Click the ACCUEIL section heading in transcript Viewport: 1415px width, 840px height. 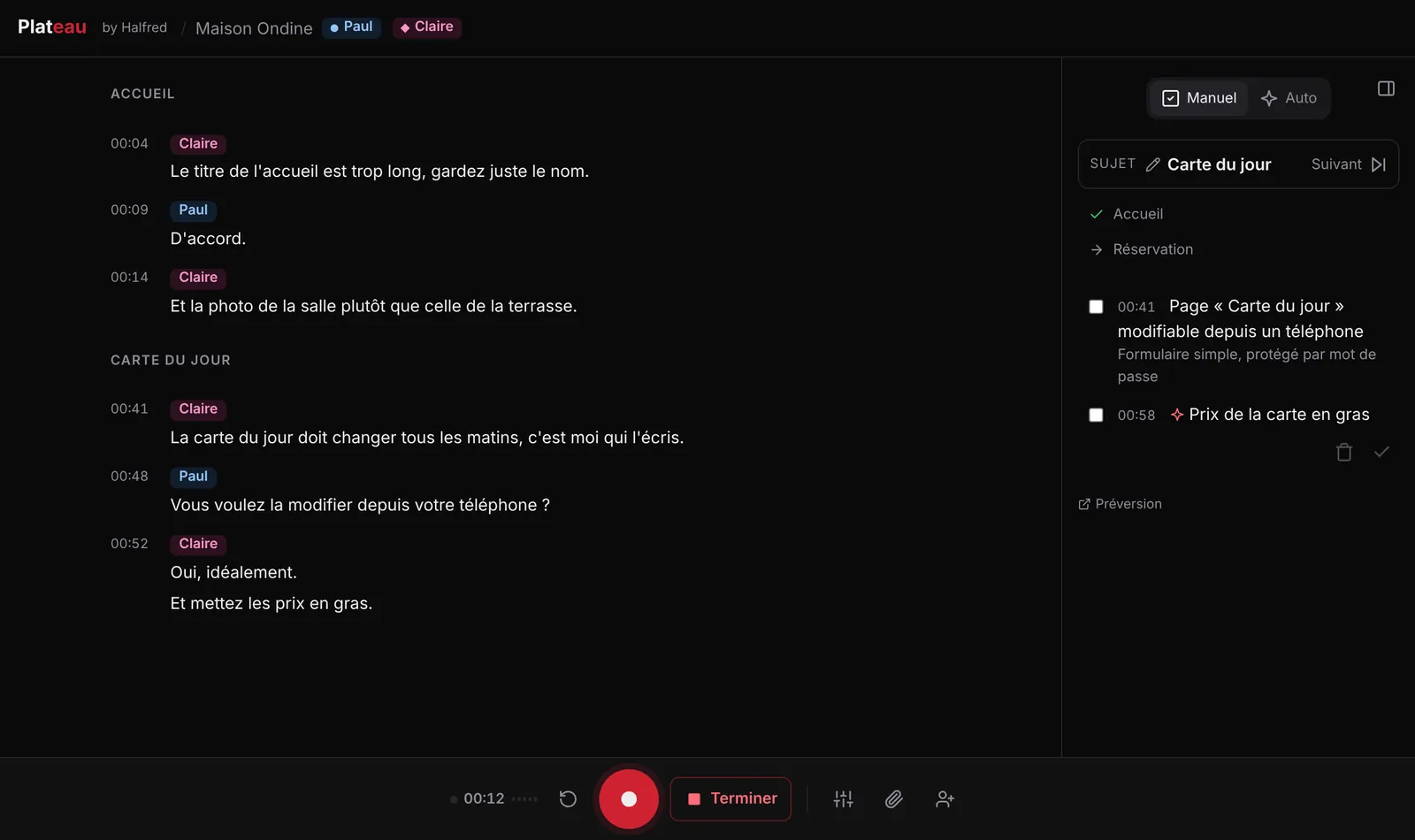click(x=142, y=94)
